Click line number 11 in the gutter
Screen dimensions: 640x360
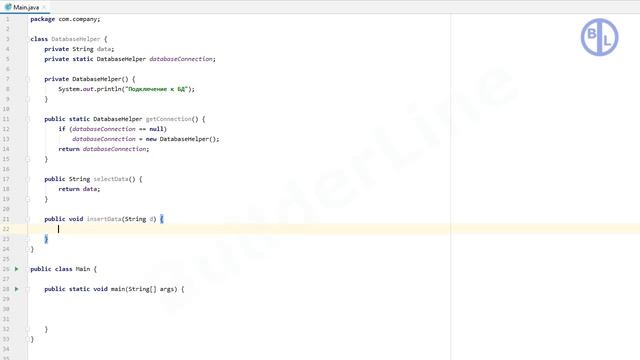pos(6,119)
